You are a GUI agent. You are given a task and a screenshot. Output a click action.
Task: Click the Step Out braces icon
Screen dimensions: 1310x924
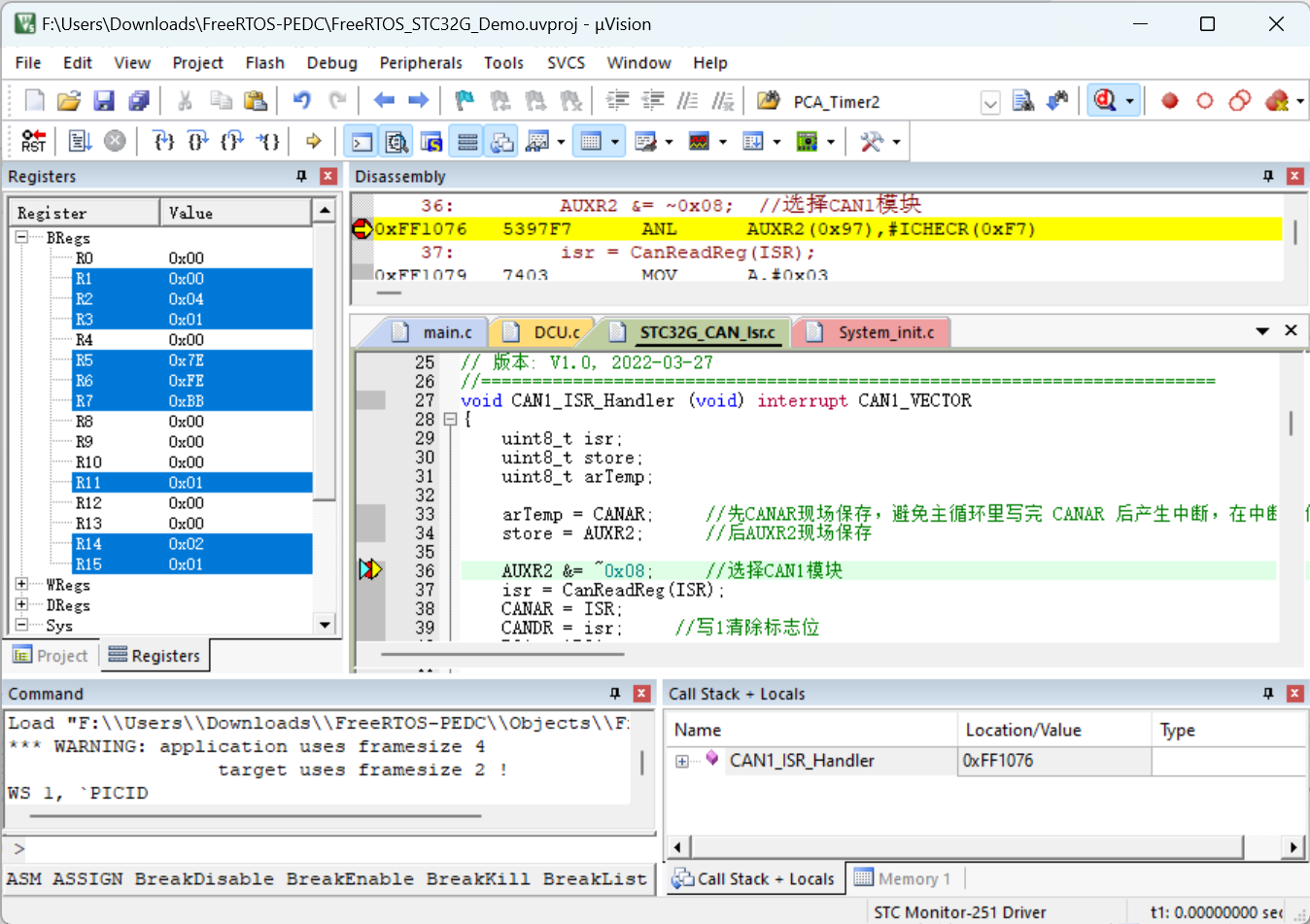pos(233,141)
